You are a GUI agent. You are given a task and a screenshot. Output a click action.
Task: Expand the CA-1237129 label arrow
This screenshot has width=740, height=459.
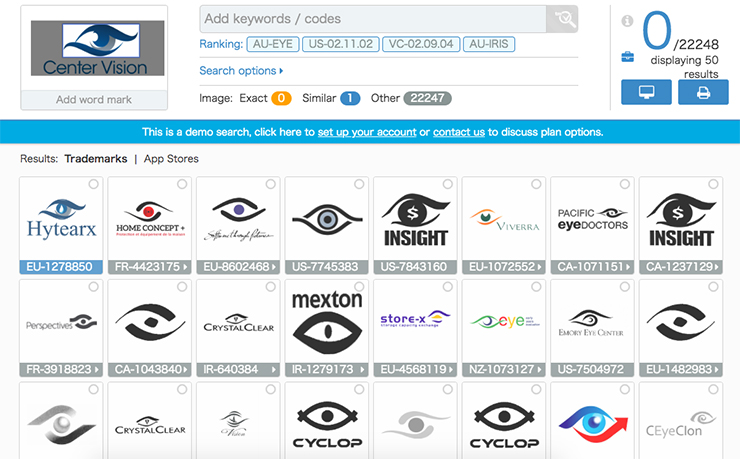point(716,267)
